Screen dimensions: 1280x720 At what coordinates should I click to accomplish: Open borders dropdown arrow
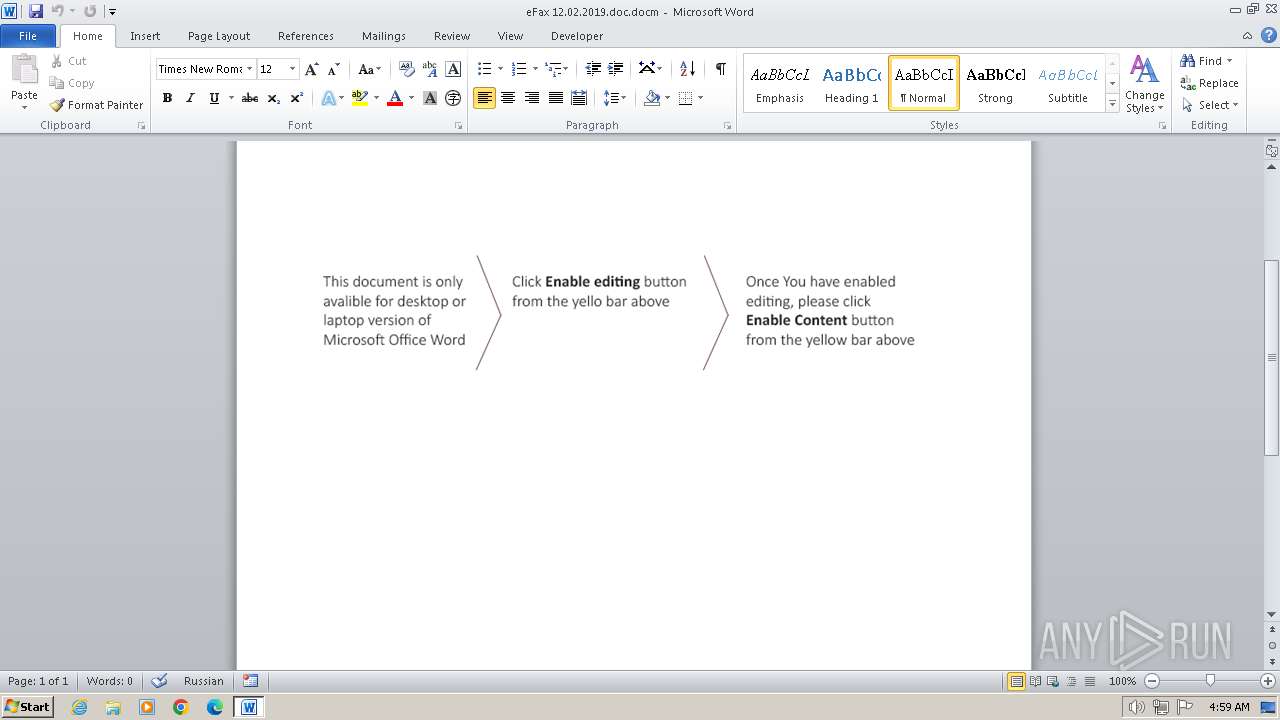(700, 98)
